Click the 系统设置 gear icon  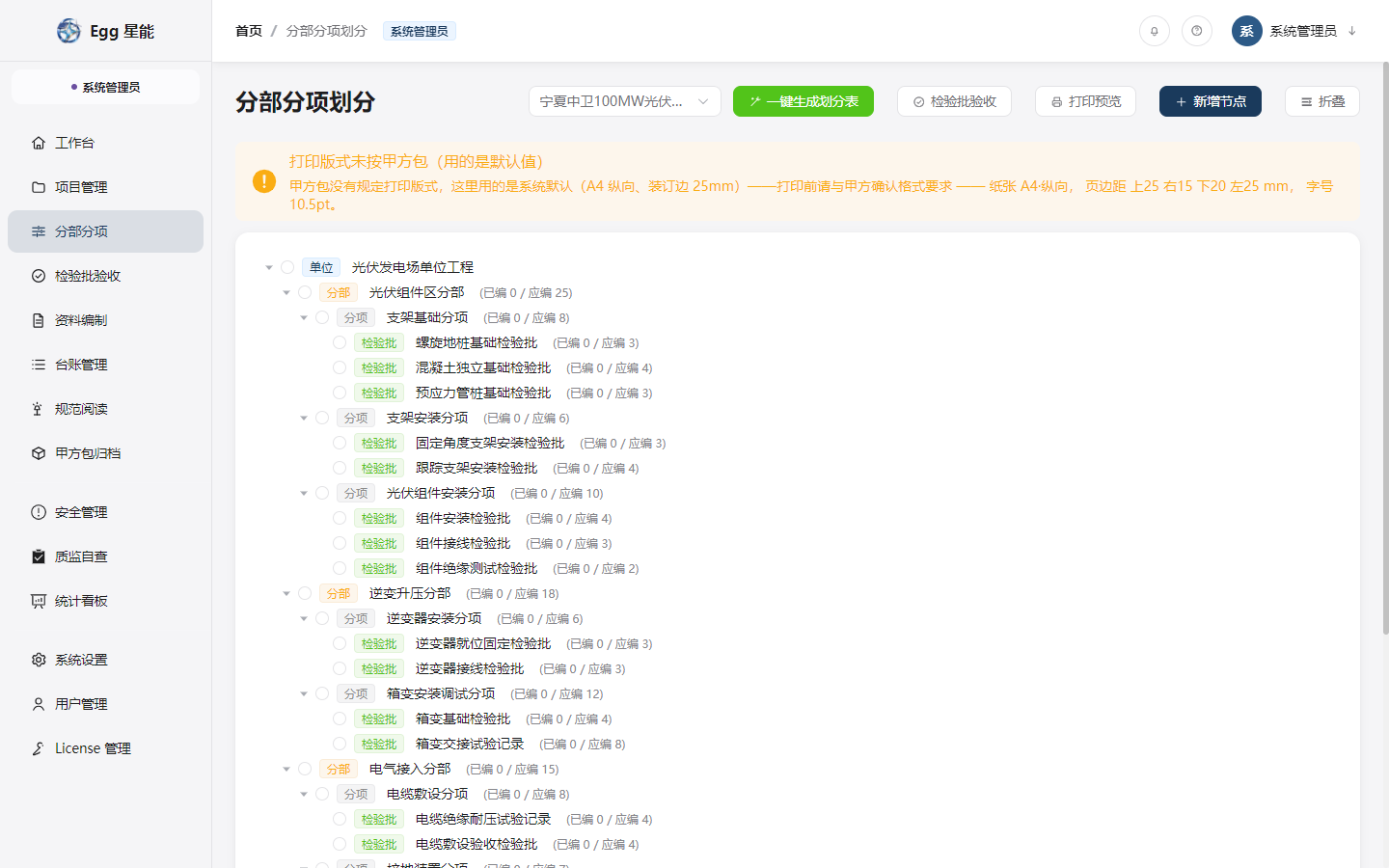39,660
